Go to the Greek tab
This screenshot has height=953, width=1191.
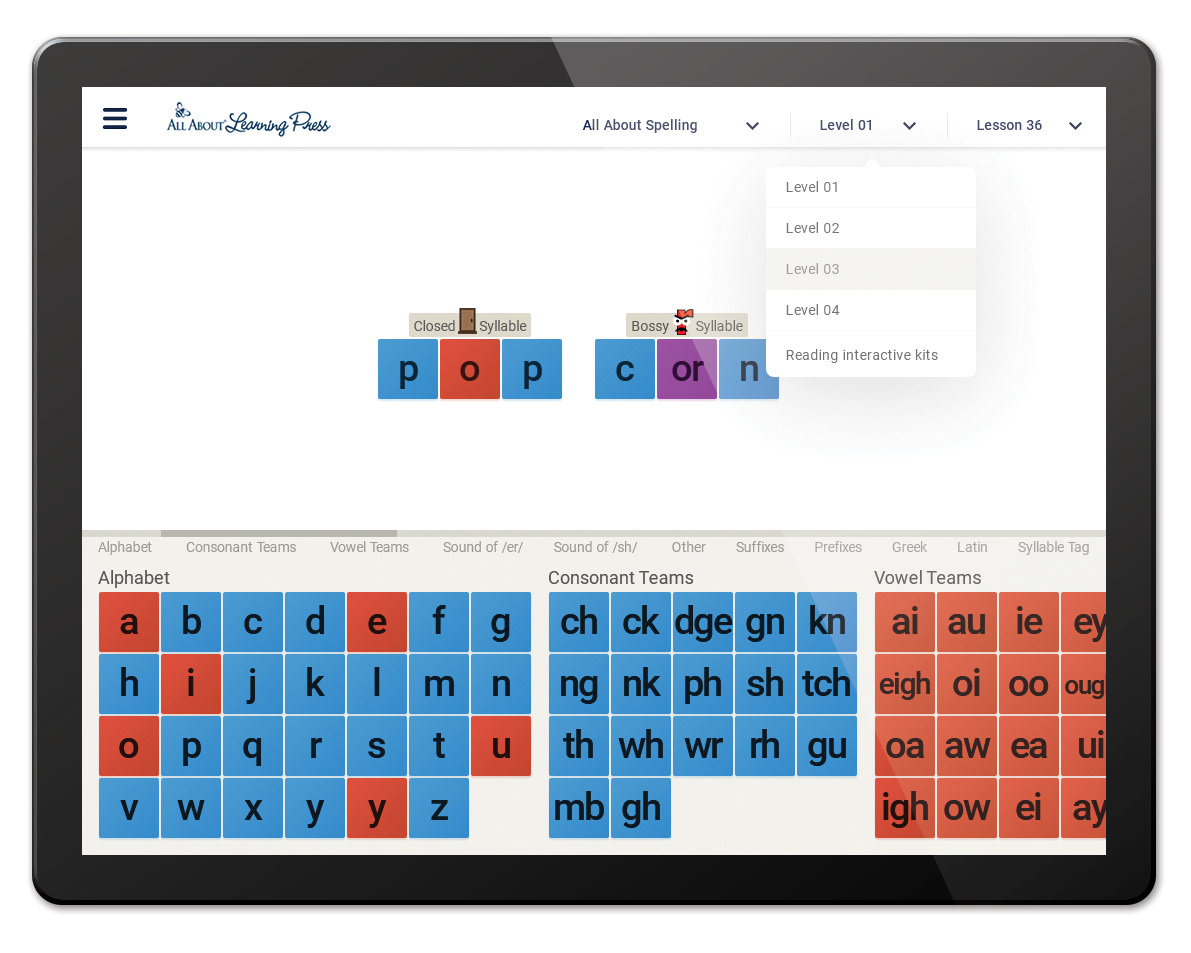[909, 547]
